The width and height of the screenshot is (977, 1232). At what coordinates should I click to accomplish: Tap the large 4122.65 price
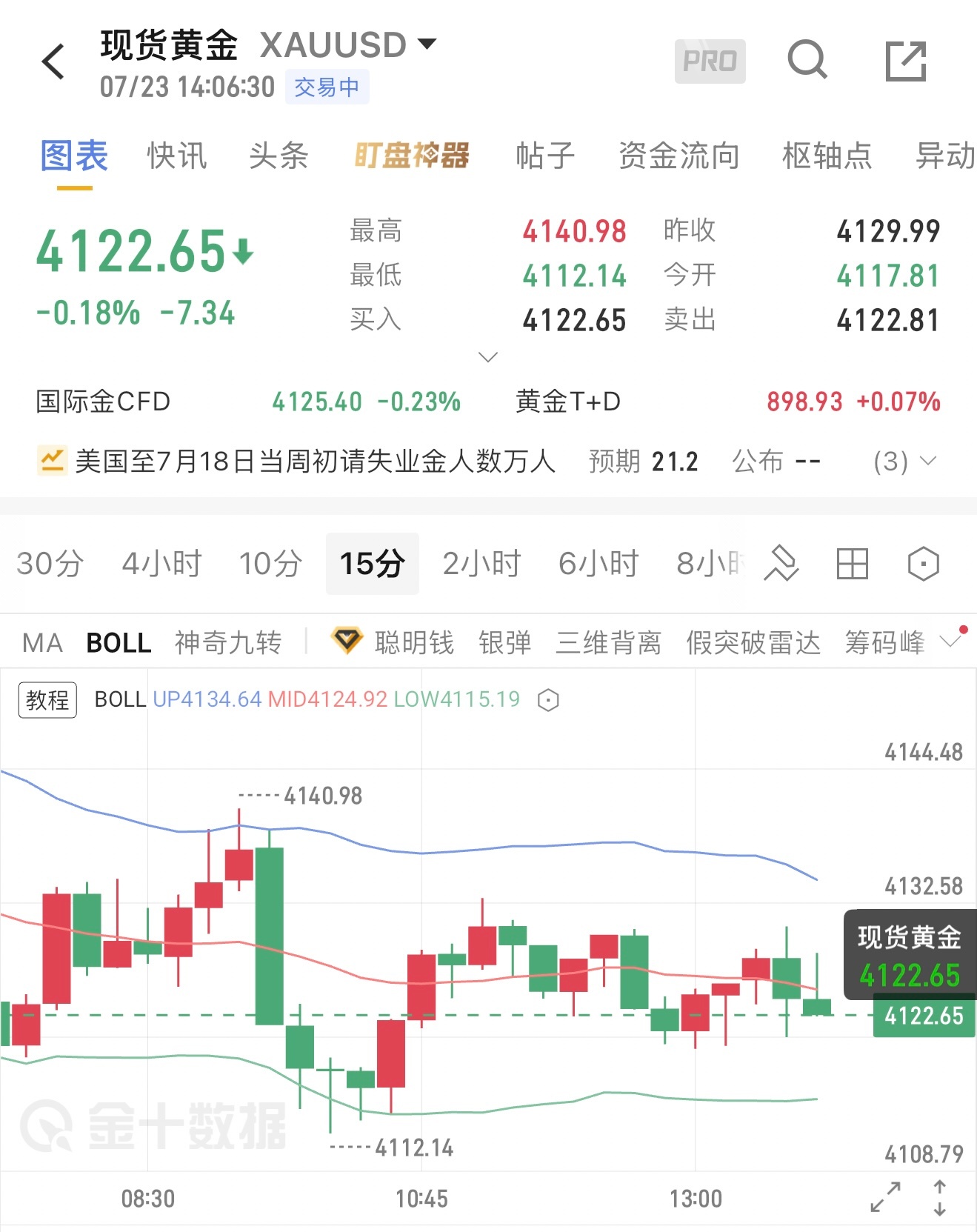coord(131,251)
